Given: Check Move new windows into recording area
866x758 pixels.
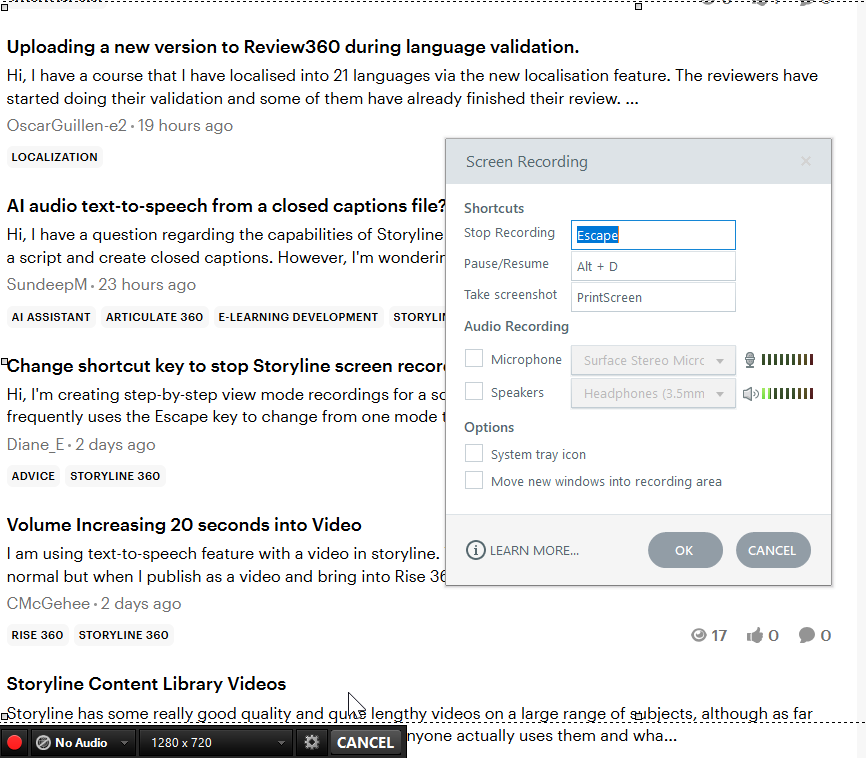Looking at the screenshot, I should coord(474,481).
